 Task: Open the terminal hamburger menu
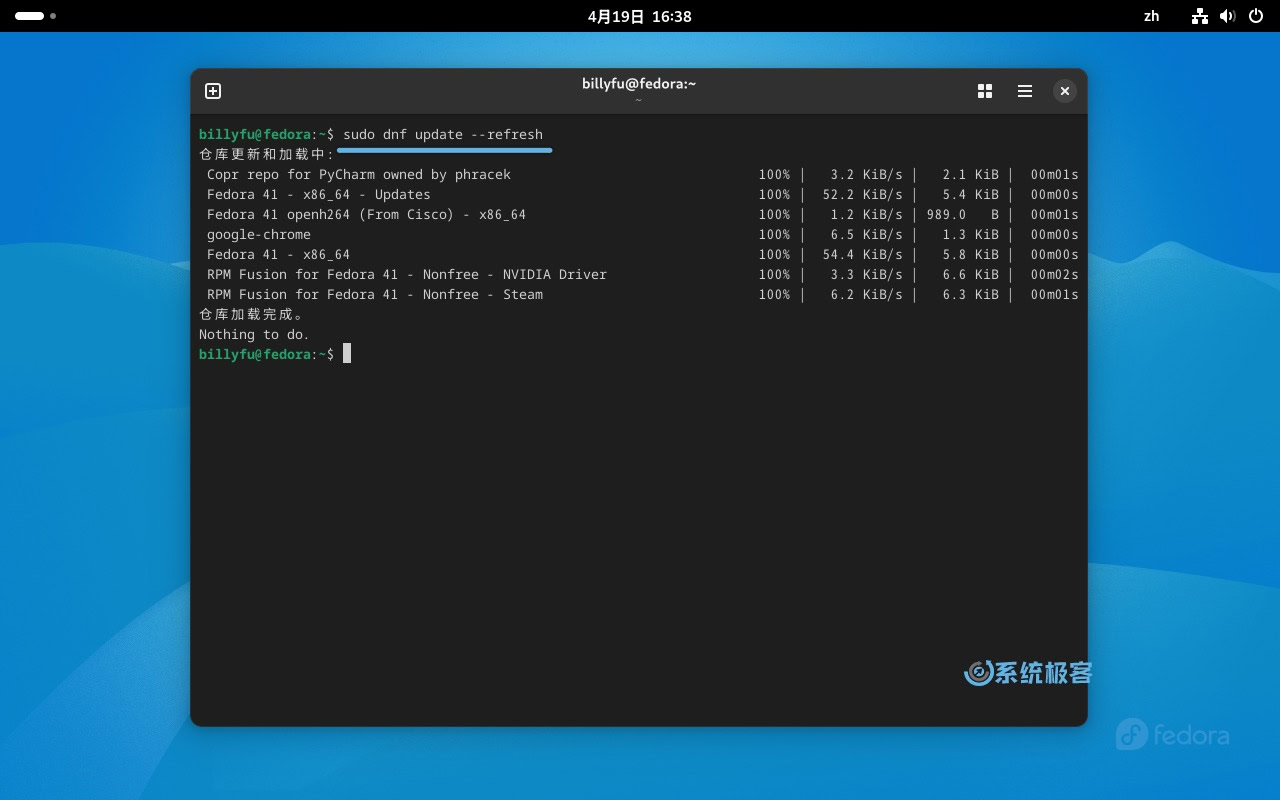(x=1025, y=91)
